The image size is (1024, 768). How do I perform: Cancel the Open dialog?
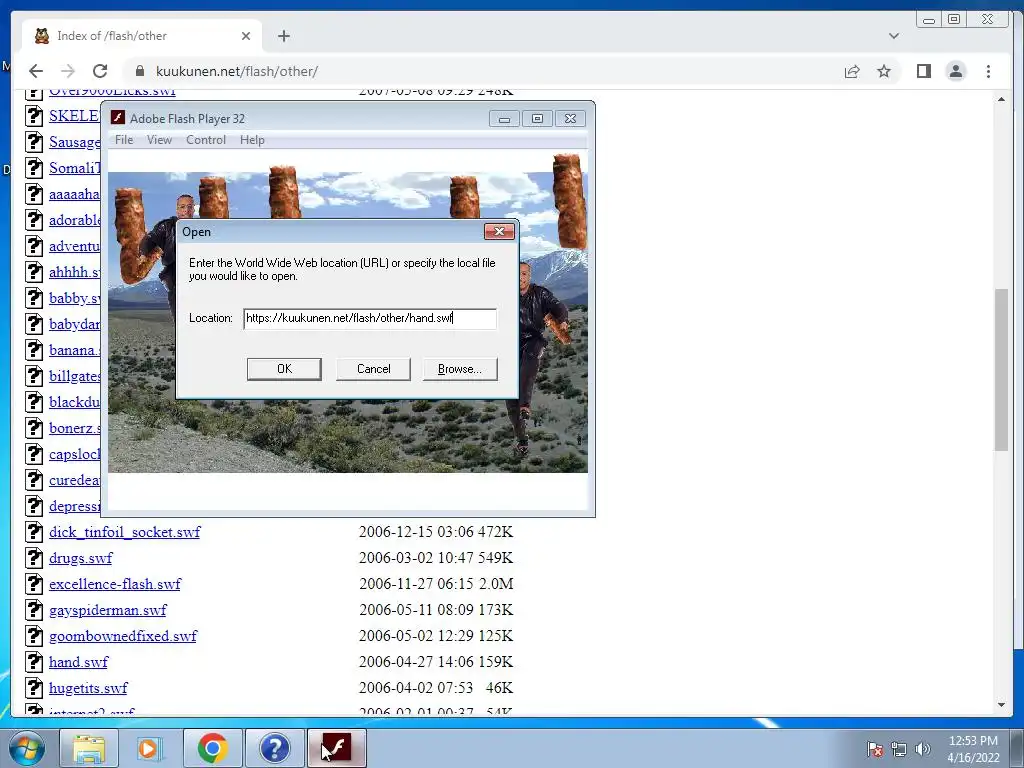pyautogui.click(x=374, y=369)
